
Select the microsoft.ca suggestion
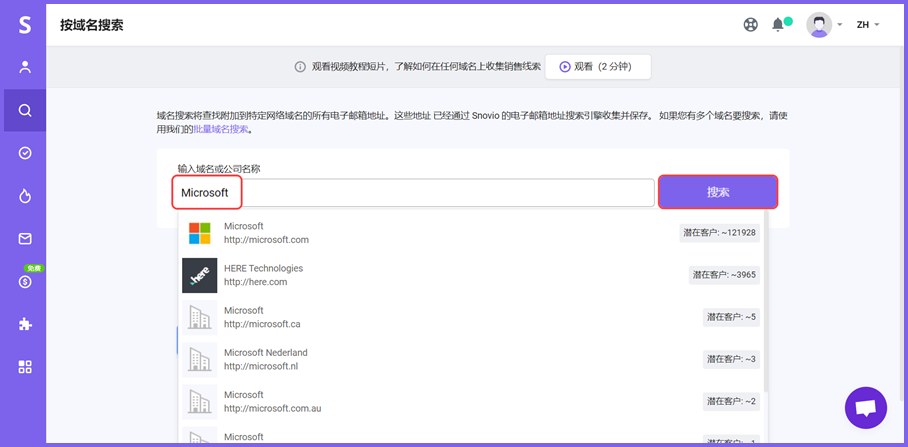pos(472,317)
